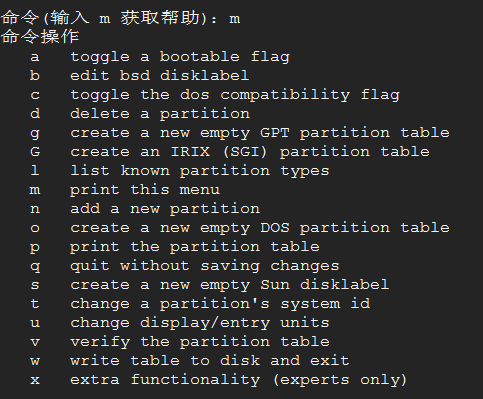Click the '命令操作' heading text
The width and height of the screenshot is (483, 399).
(40, 37)
